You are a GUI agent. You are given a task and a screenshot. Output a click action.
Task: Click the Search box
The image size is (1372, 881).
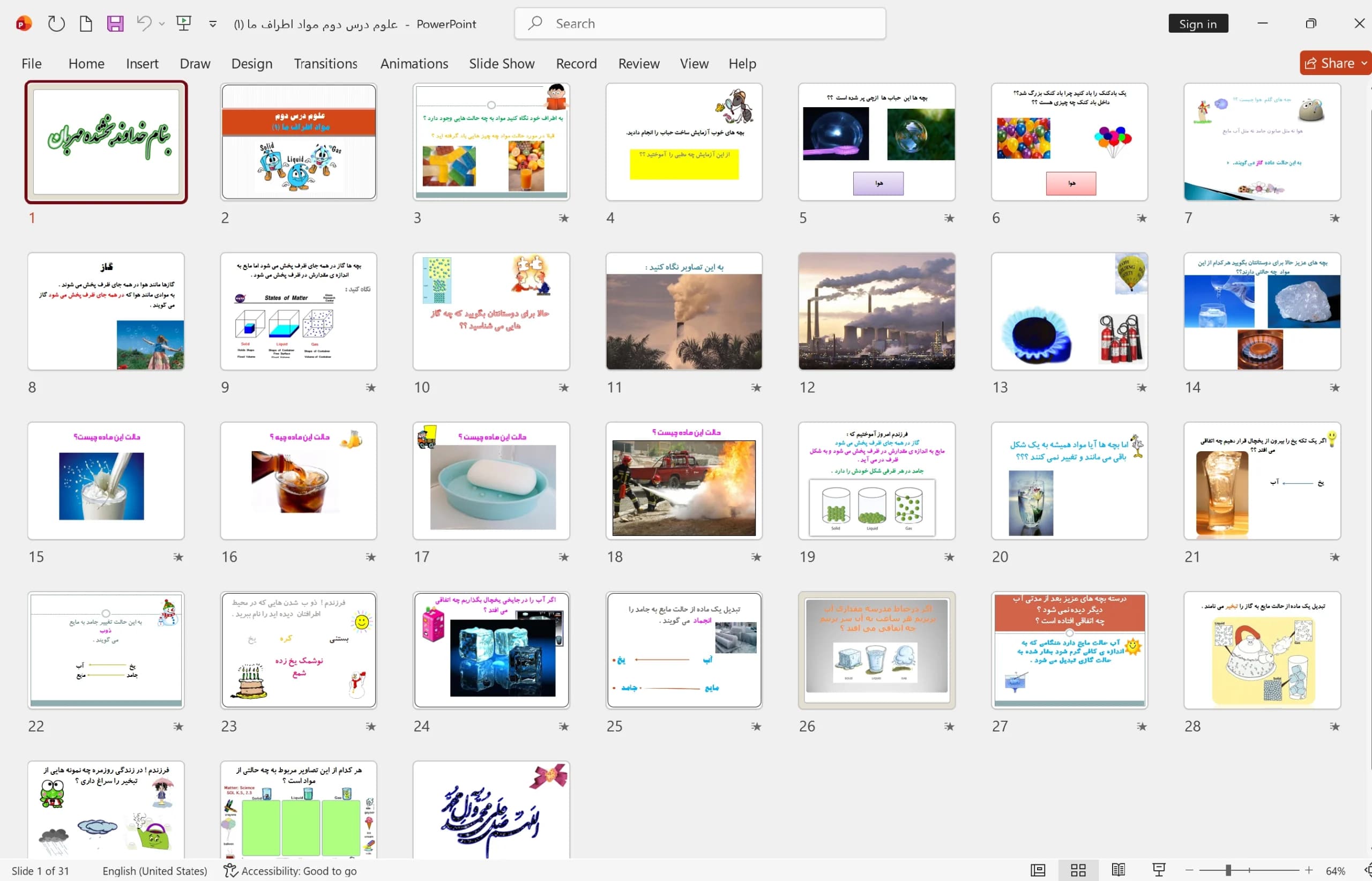[x=700, y=24]
